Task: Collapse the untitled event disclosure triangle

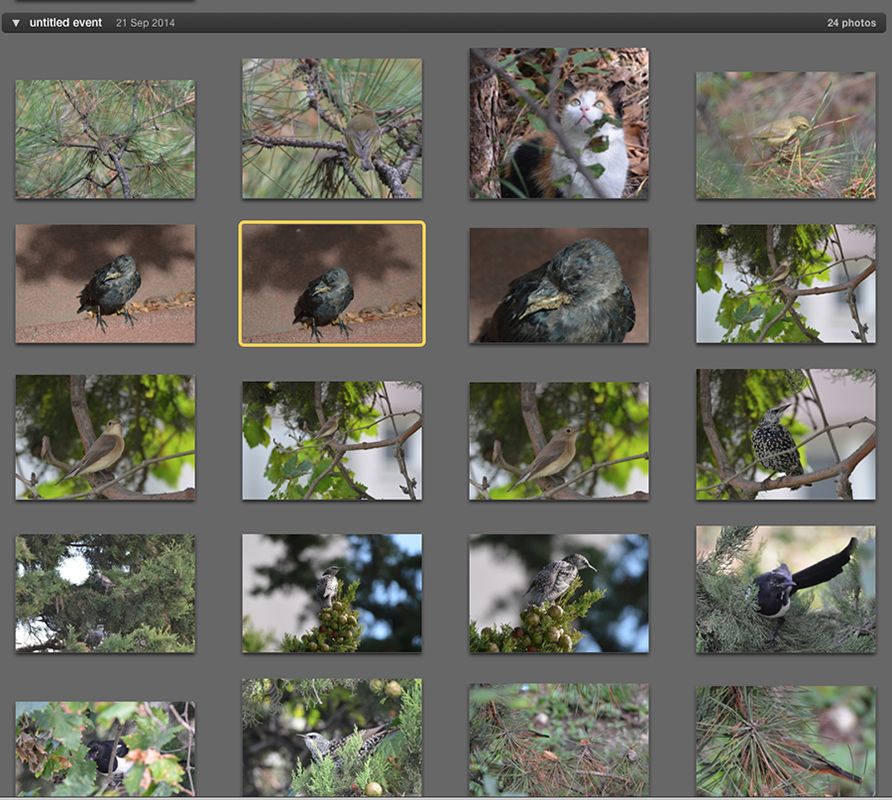Action: (16, 23)
